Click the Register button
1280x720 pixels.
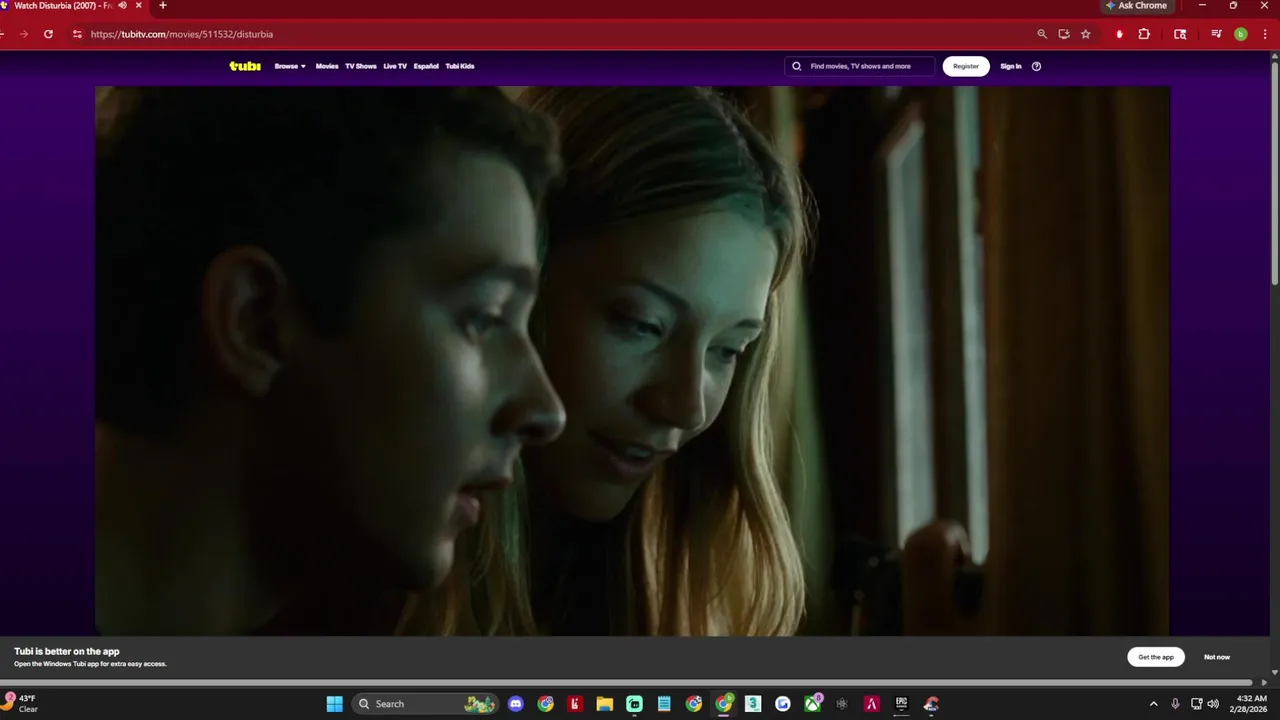(966, 66)
